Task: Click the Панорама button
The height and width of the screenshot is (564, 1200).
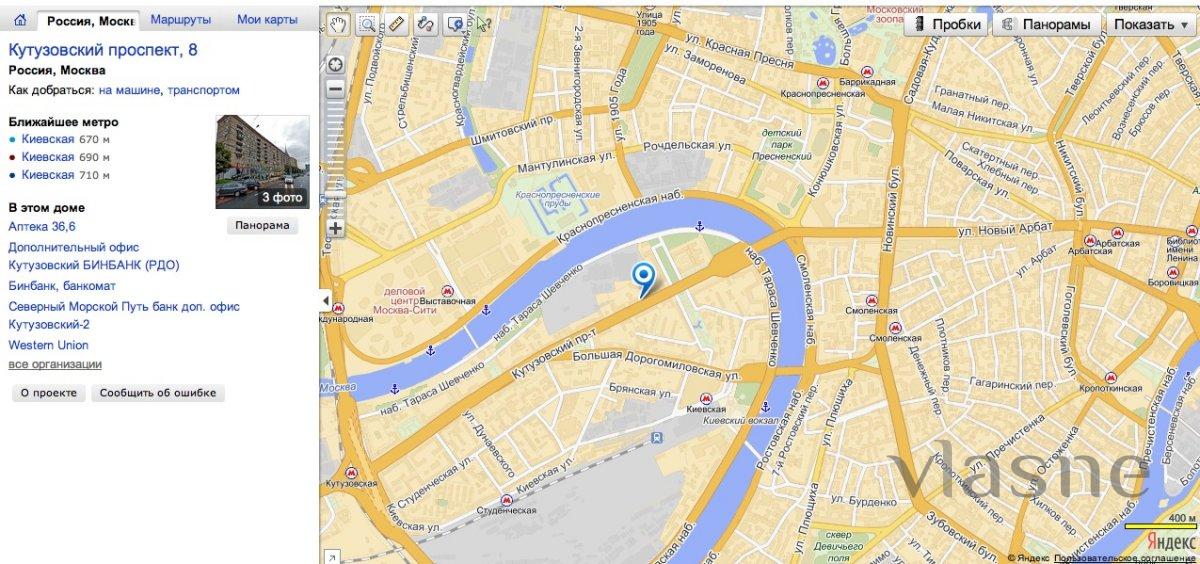Action: (x=262, y=225)
